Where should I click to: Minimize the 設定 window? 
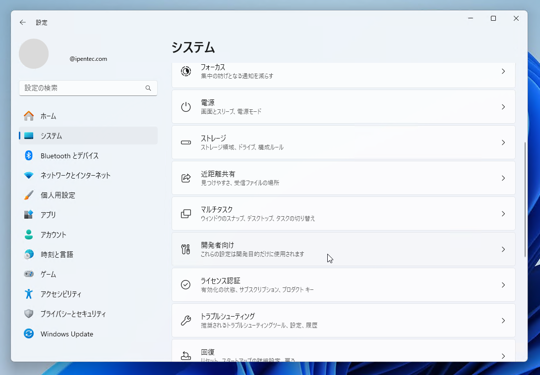tap(470, 18)
